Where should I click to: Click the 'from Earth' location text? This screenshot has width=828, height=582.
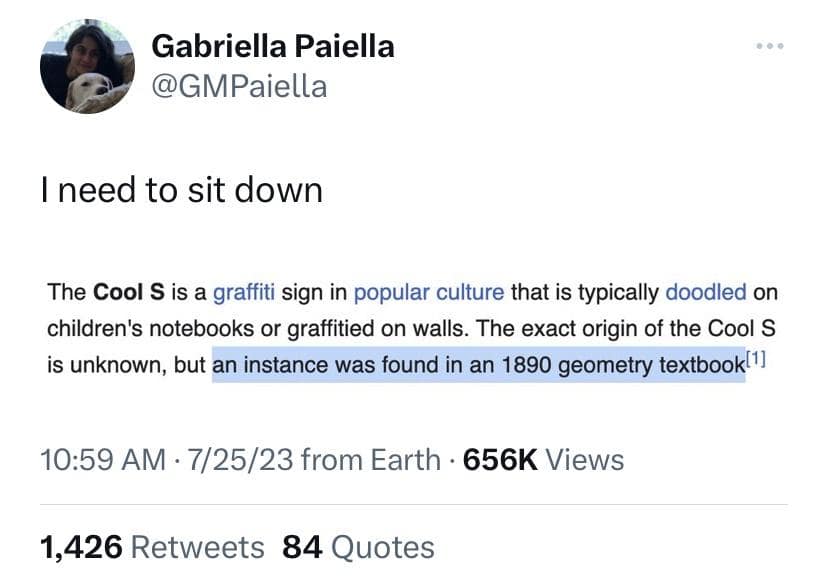(x=370, y=460)
